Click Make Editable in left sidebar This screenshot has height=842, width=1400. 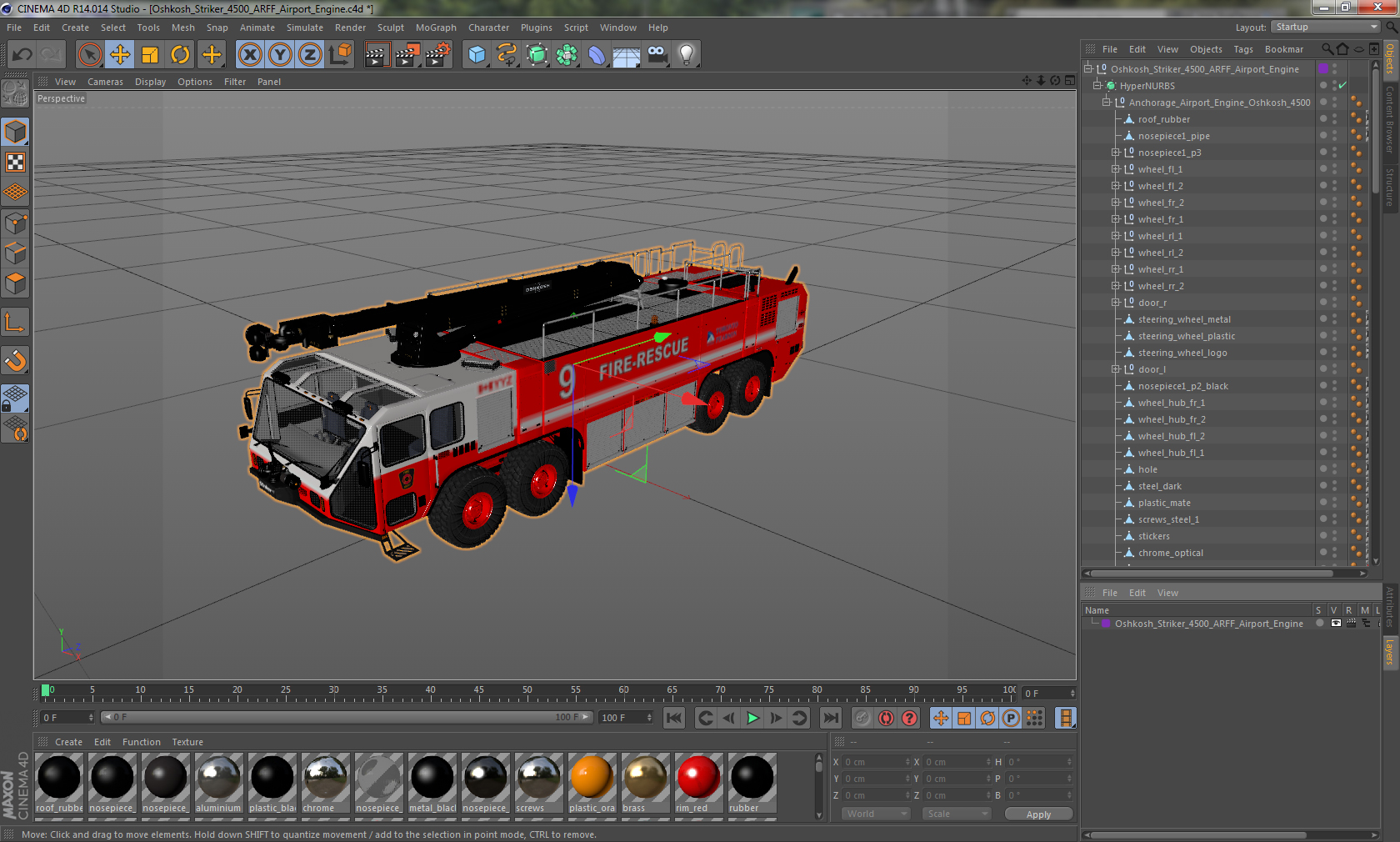click(x=15, y=93)
